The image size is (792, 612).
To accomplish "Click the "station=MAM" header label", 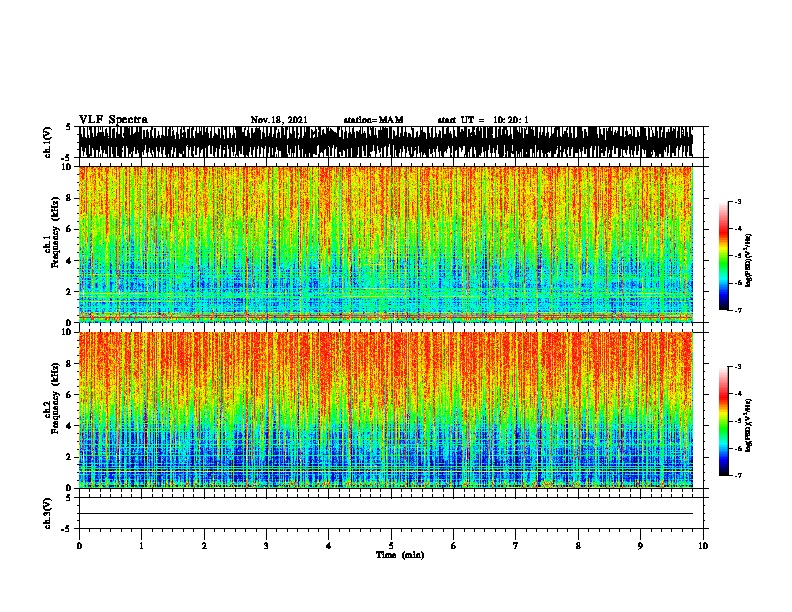I will tap(373, 120).
